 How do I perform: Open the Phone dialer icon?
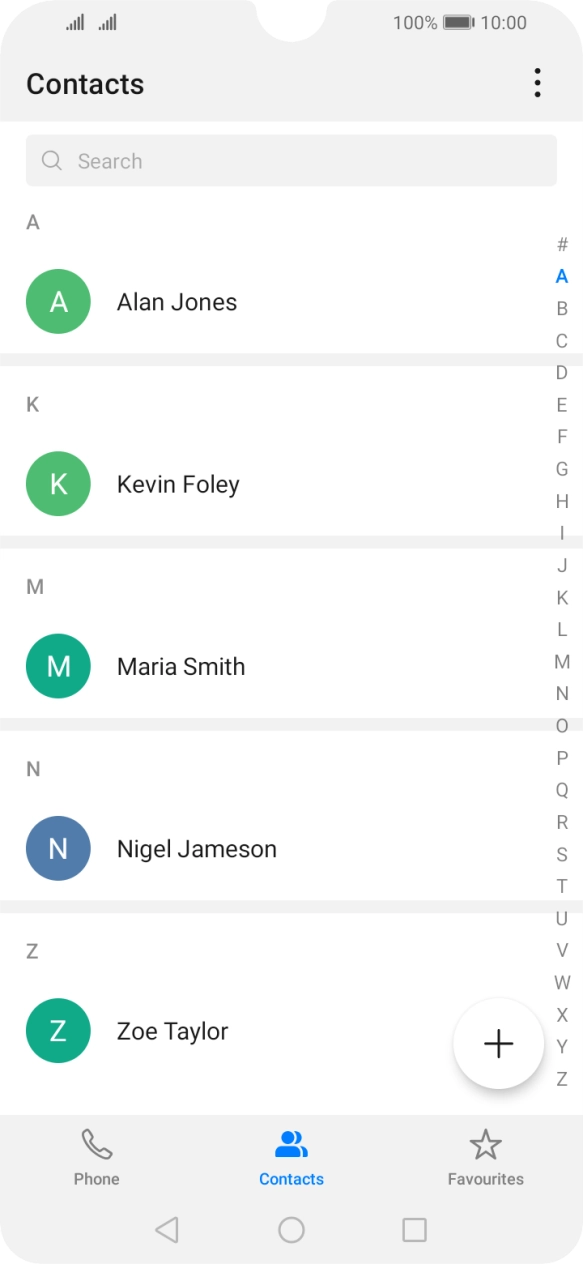click(96, 1142)
